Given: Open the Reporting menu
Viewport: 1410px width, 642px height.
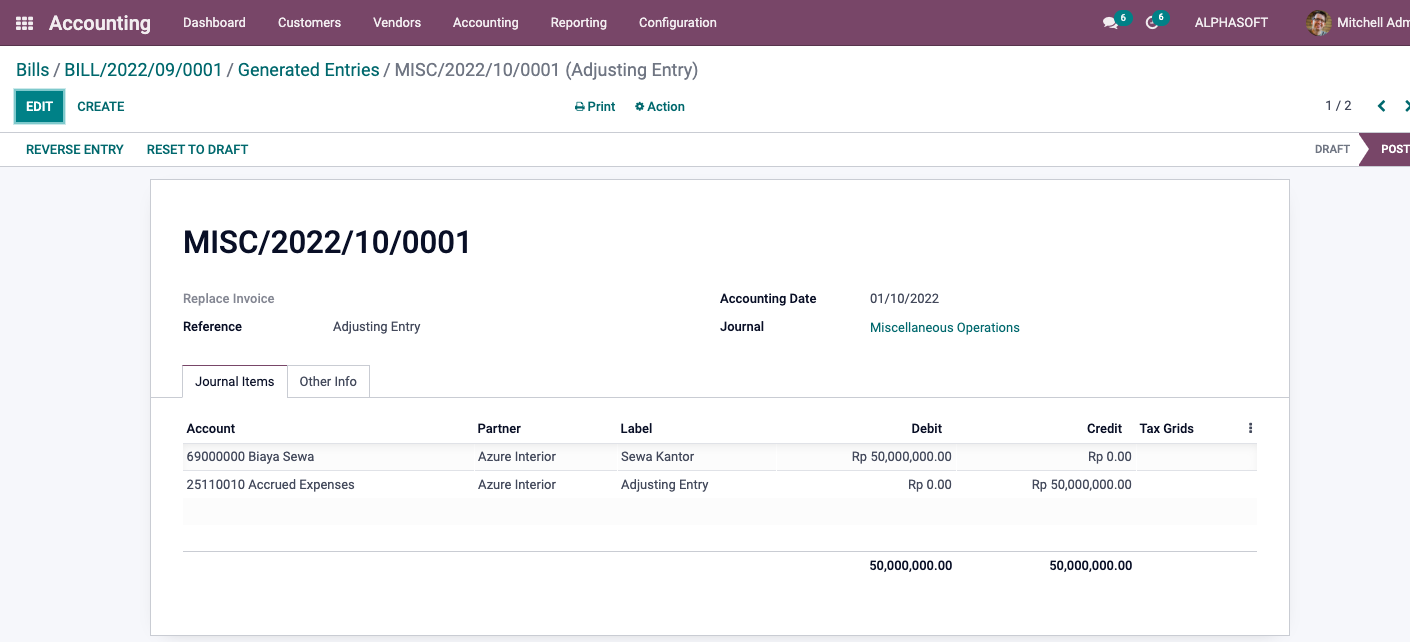Looking at the screenshot, I should point(578,23).
